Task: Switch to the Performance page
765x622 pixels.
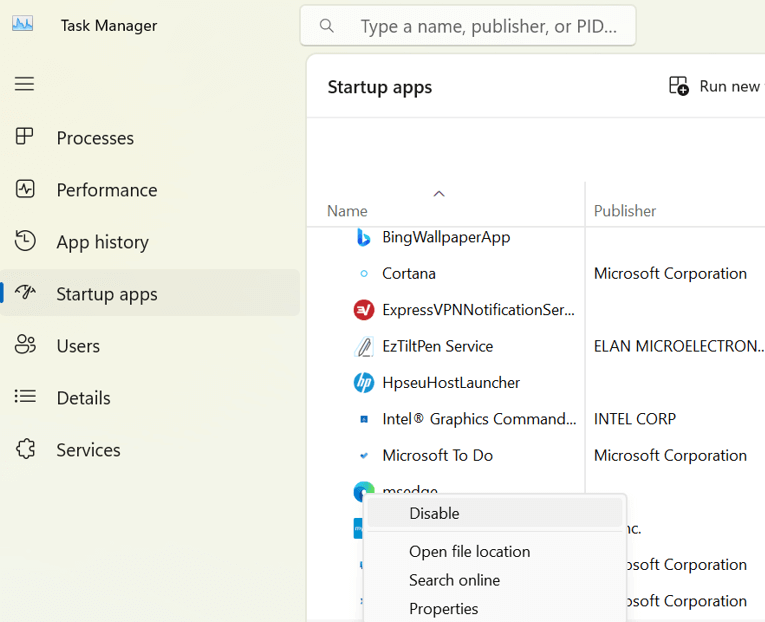Action: tap(106, 190)
